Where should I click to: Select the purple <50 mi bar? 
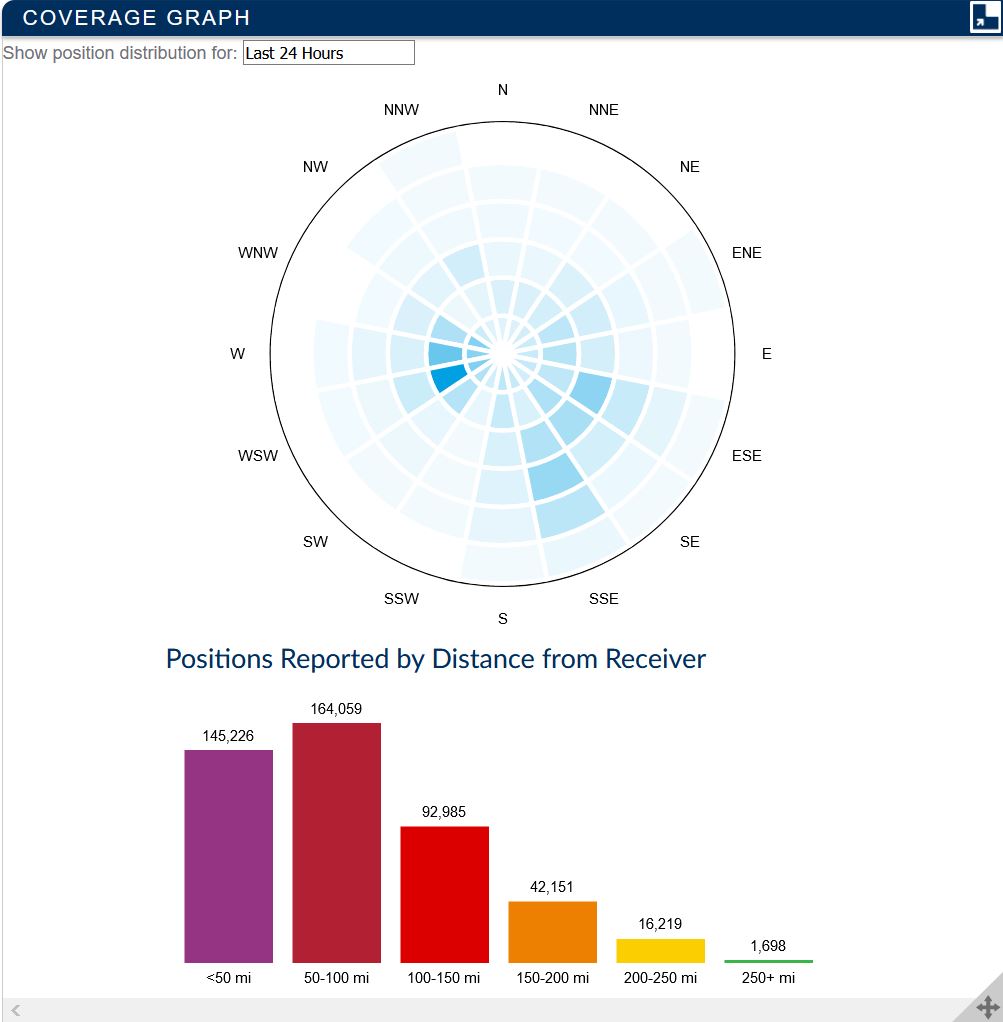point(228,856)
